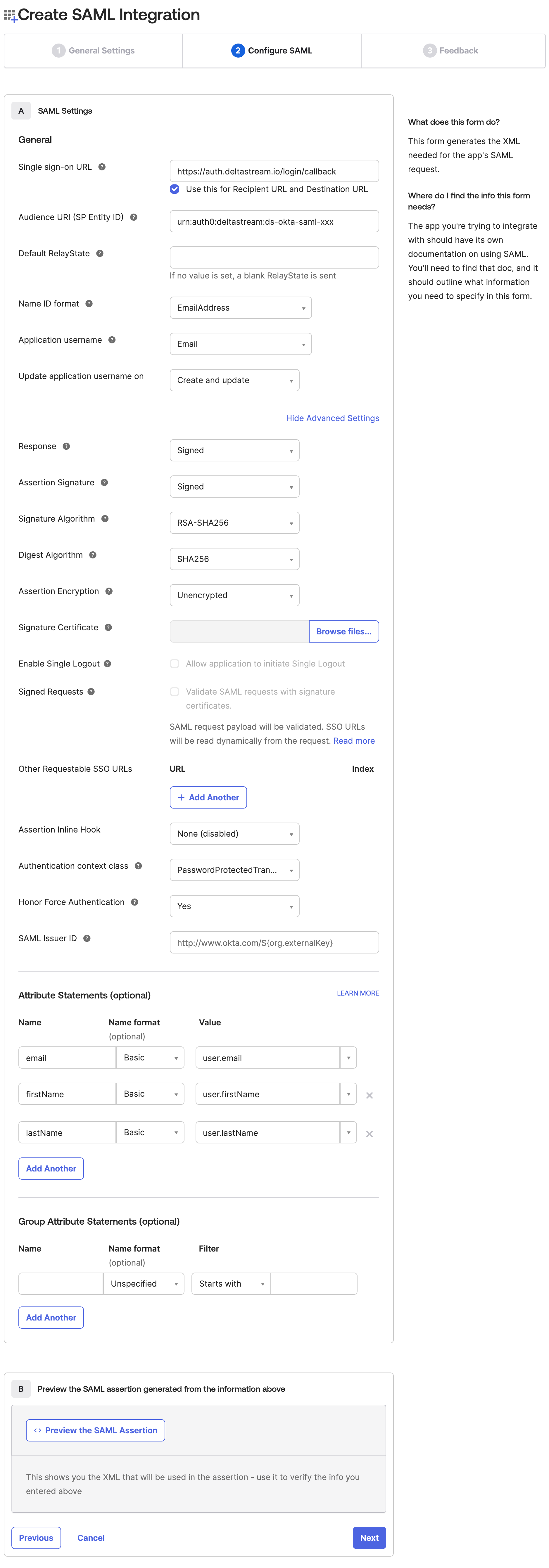Image resolution: width=549 pixels, height=1568 pixels.
Task: Open the Assertion Encryption Unencrypted dropdown
Action: (234, 595)
